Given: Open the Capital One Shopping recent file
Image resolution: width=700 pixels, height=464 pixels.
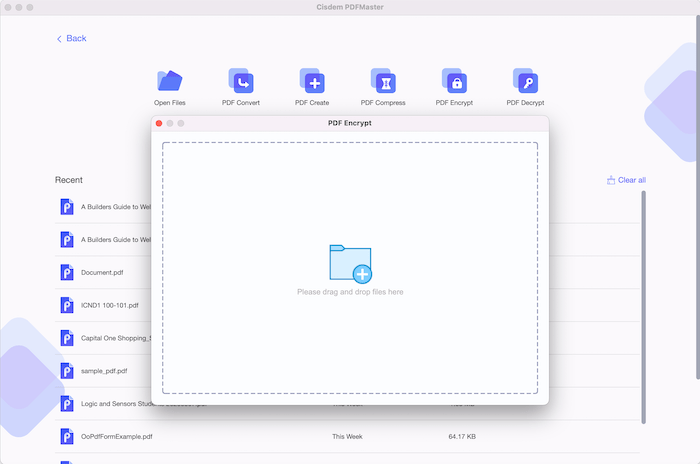Looking at the screenshot, I should pos(116,338).
